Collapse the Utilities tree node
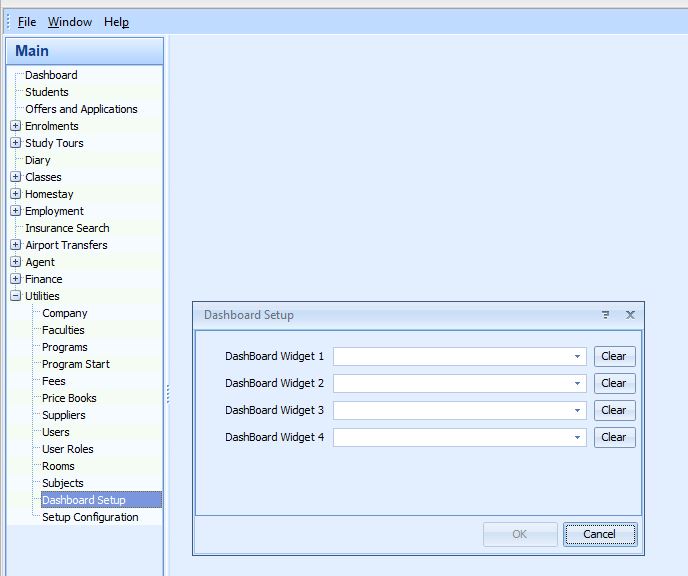Screen dimensions: 688x576 tap(16, 296)
